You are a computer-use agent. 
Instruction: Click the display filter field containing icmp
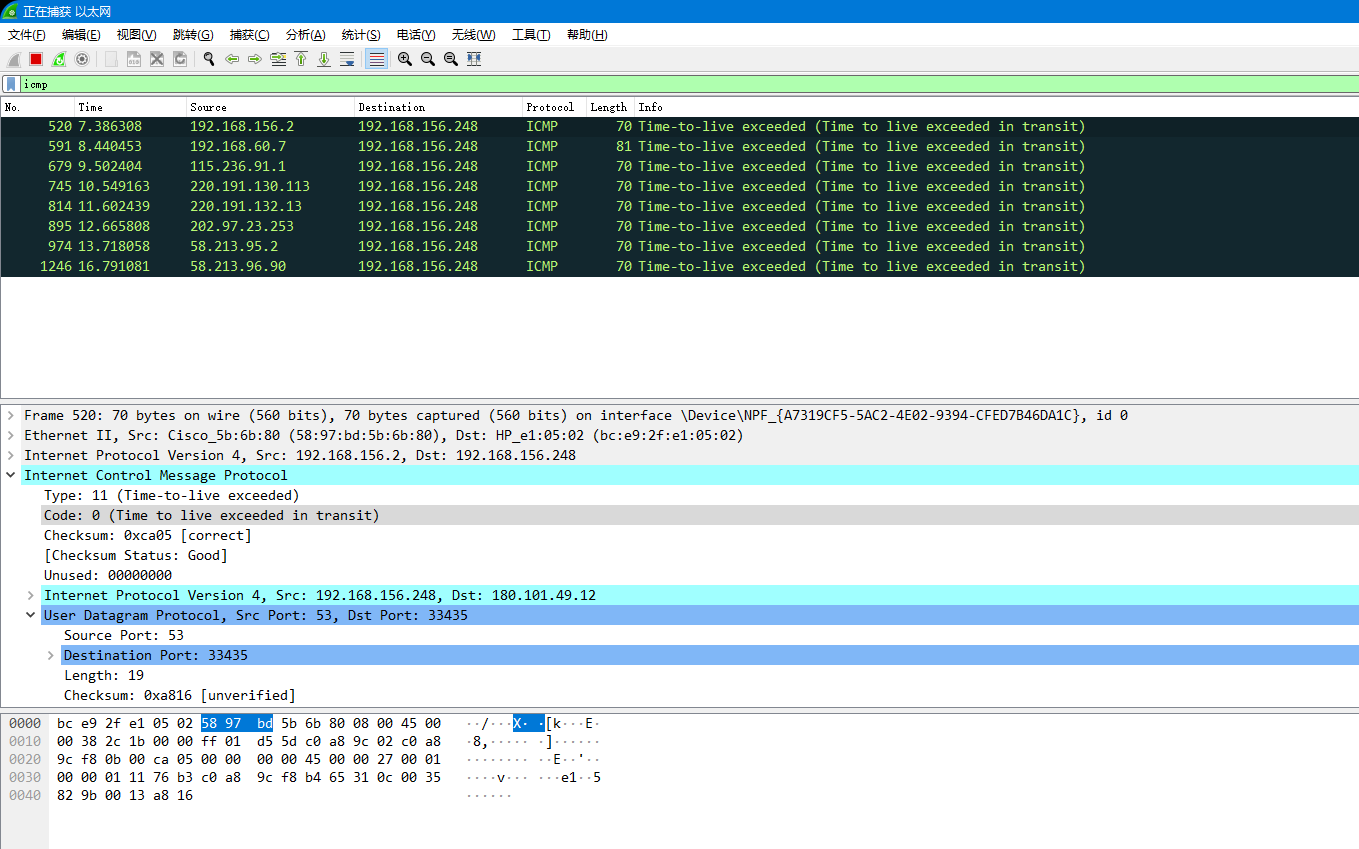pyautogui.click(x=689, y=84)
